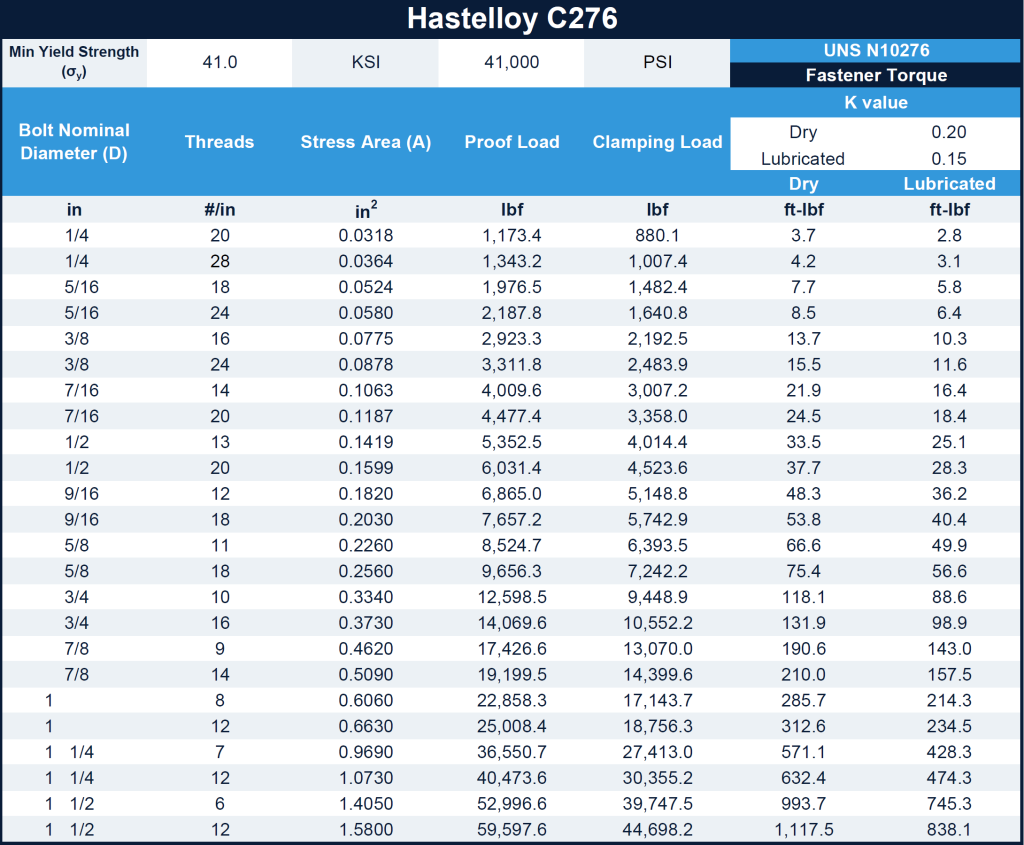Click threads value "9" in the 7/8 row
Viewport: 1024px width, 845px height.
219,648
